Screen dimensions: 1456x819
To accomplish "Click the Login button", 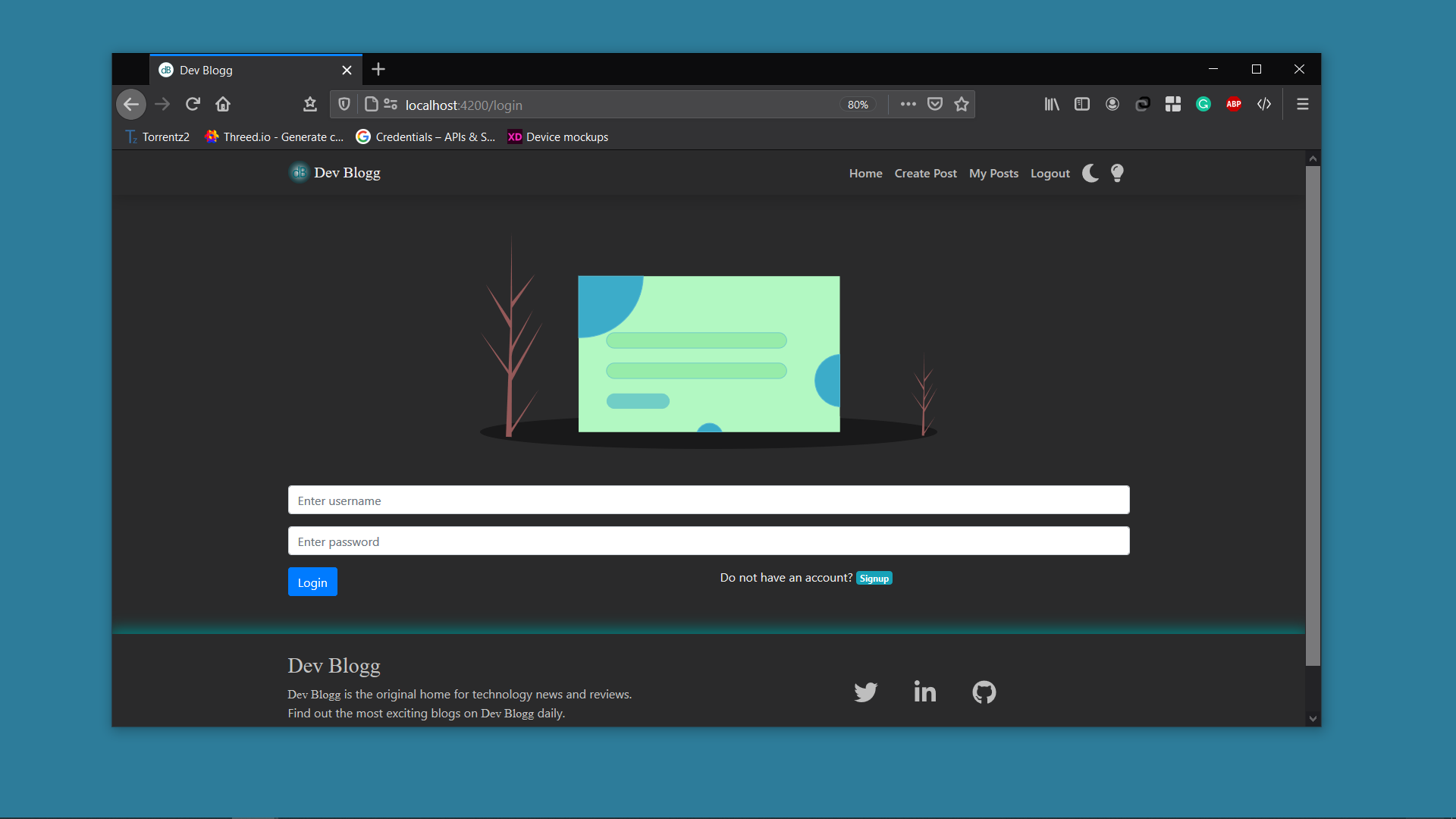I will [x=312, y=582].
